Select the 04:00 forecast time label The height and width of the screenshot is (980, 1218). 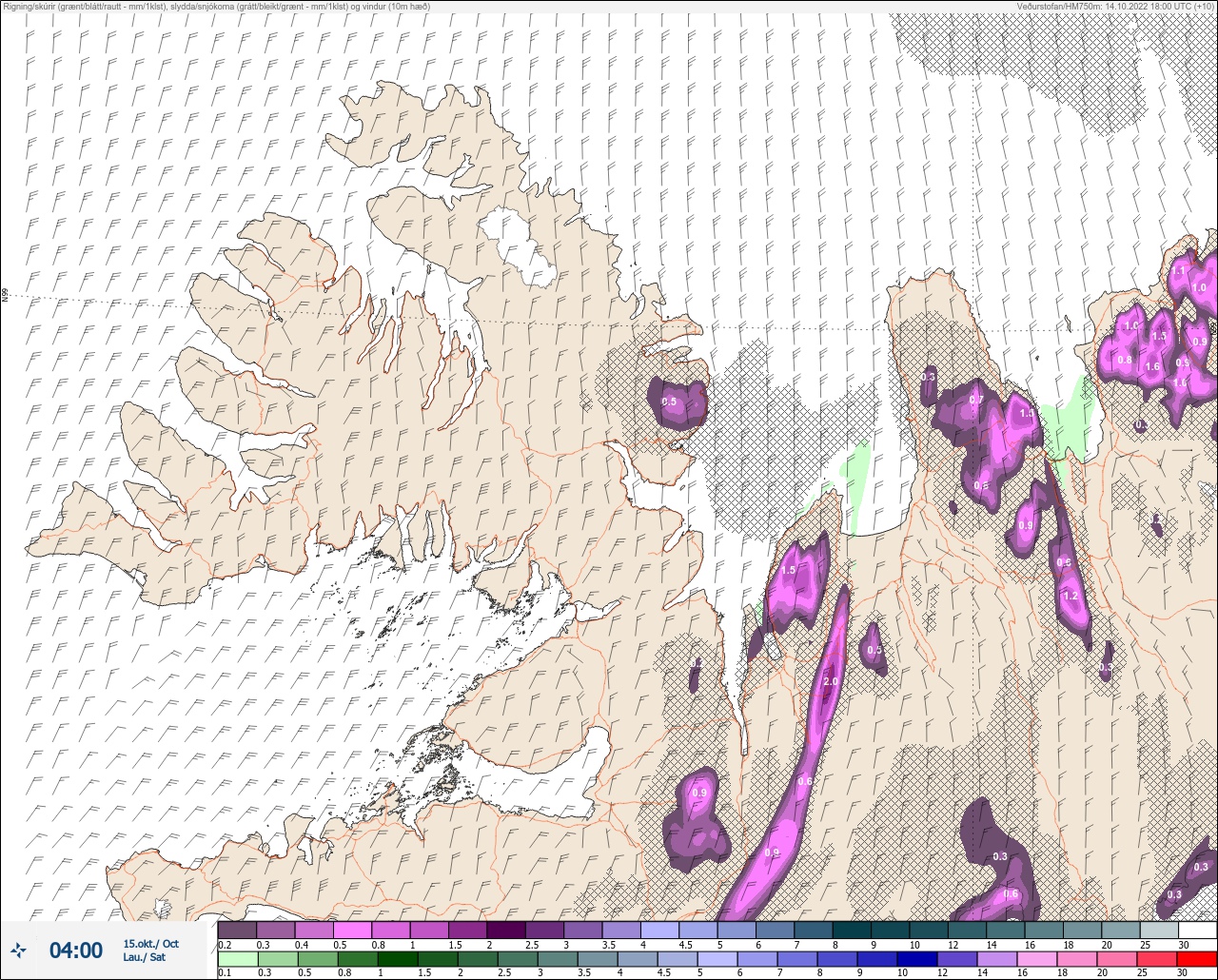(76, 951)
